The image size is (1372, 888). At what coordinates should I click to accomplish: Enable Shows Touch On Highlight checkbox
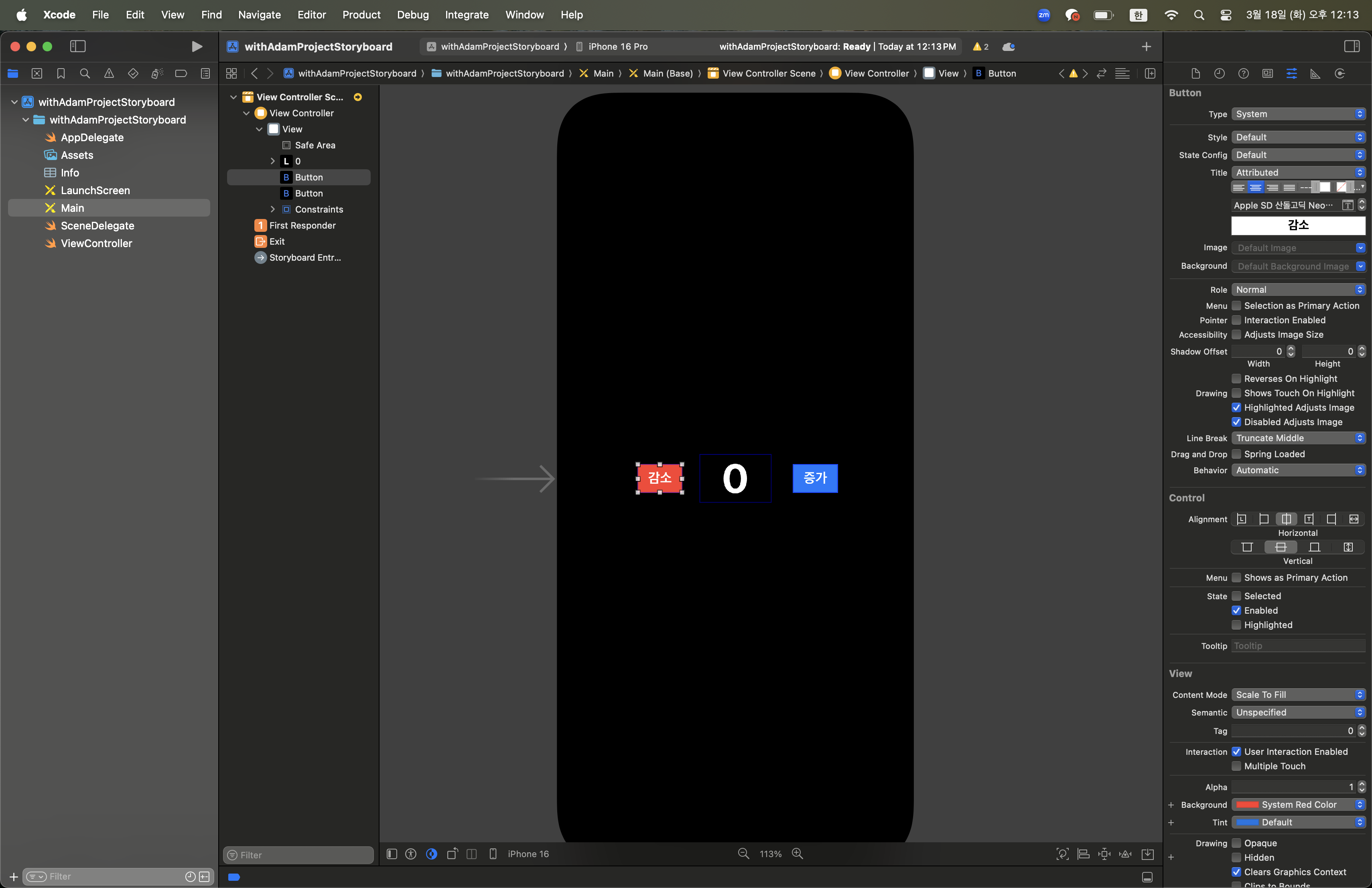[1236, 393]
